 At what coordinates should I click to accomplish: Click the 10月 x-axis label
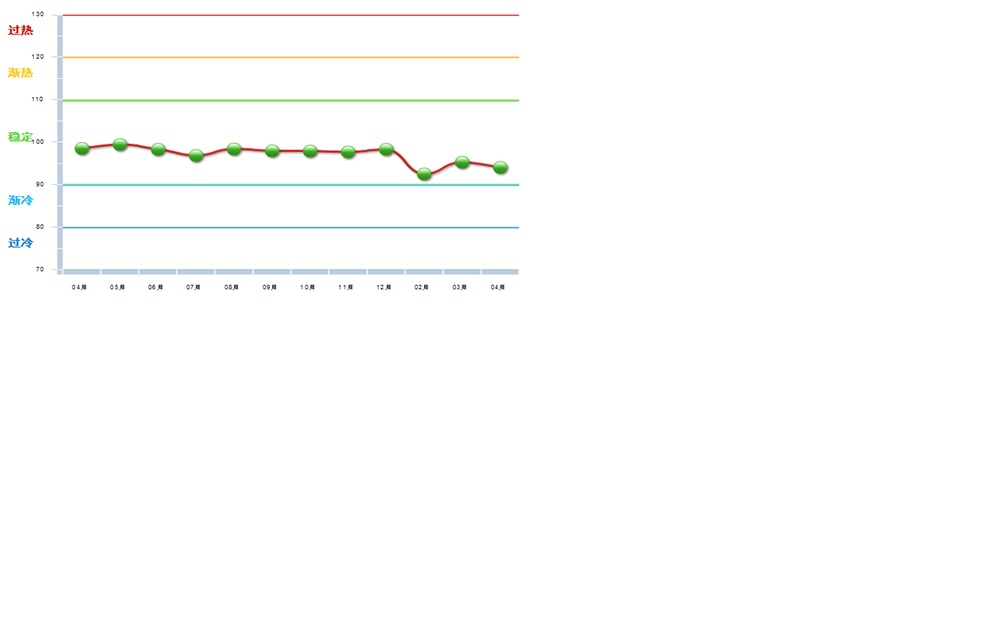[x=308, y=287]
